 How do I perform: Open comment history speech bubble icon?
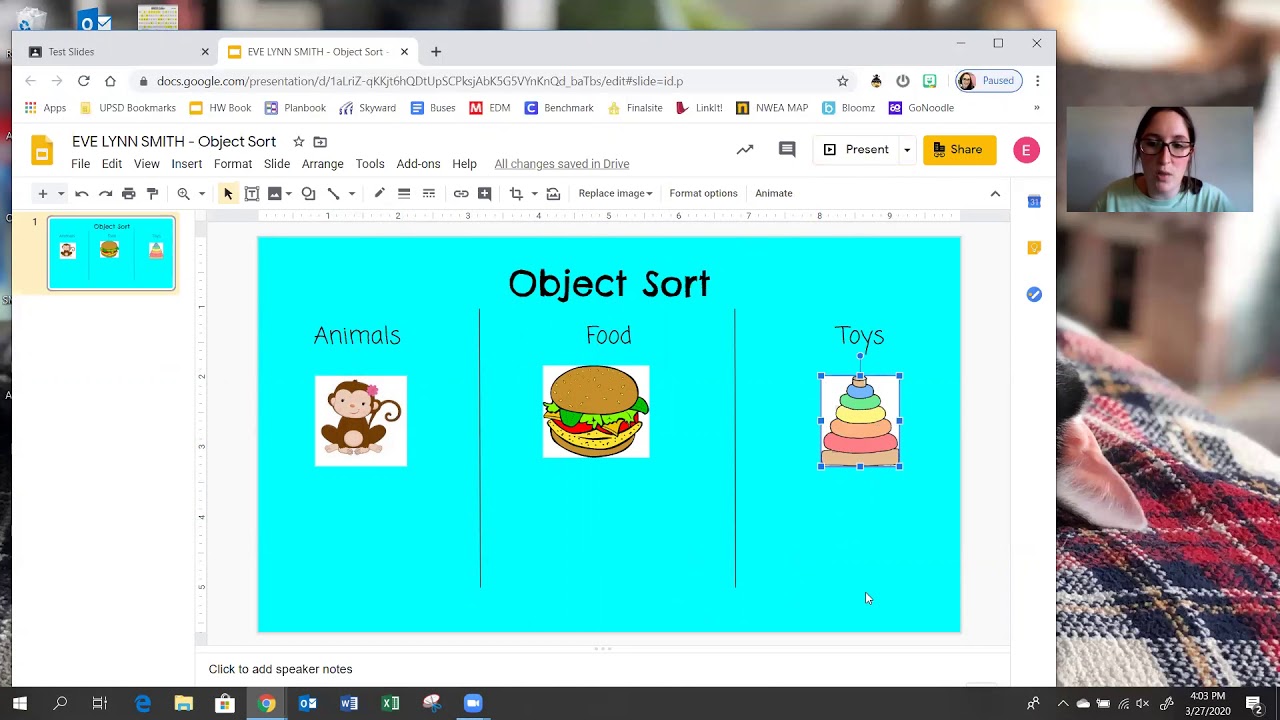[x=787, y=150]
